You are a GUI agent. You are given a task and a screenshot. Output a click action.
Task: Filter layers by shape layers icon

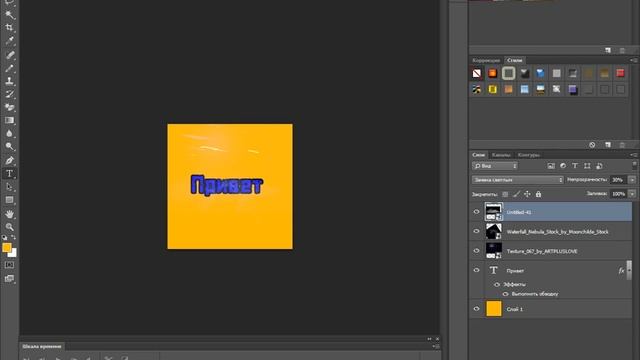point(587,166)
